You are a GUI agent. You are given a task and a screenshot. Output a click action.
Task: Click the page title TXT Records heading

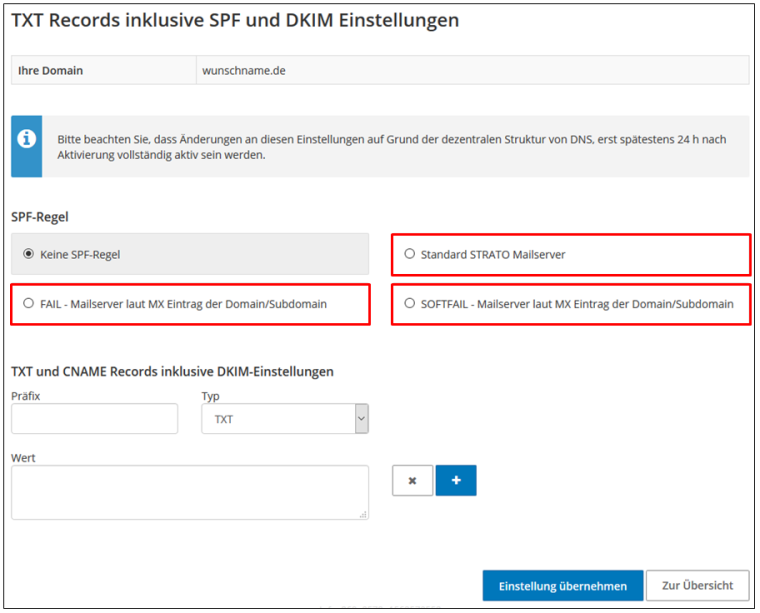point(235,20)
